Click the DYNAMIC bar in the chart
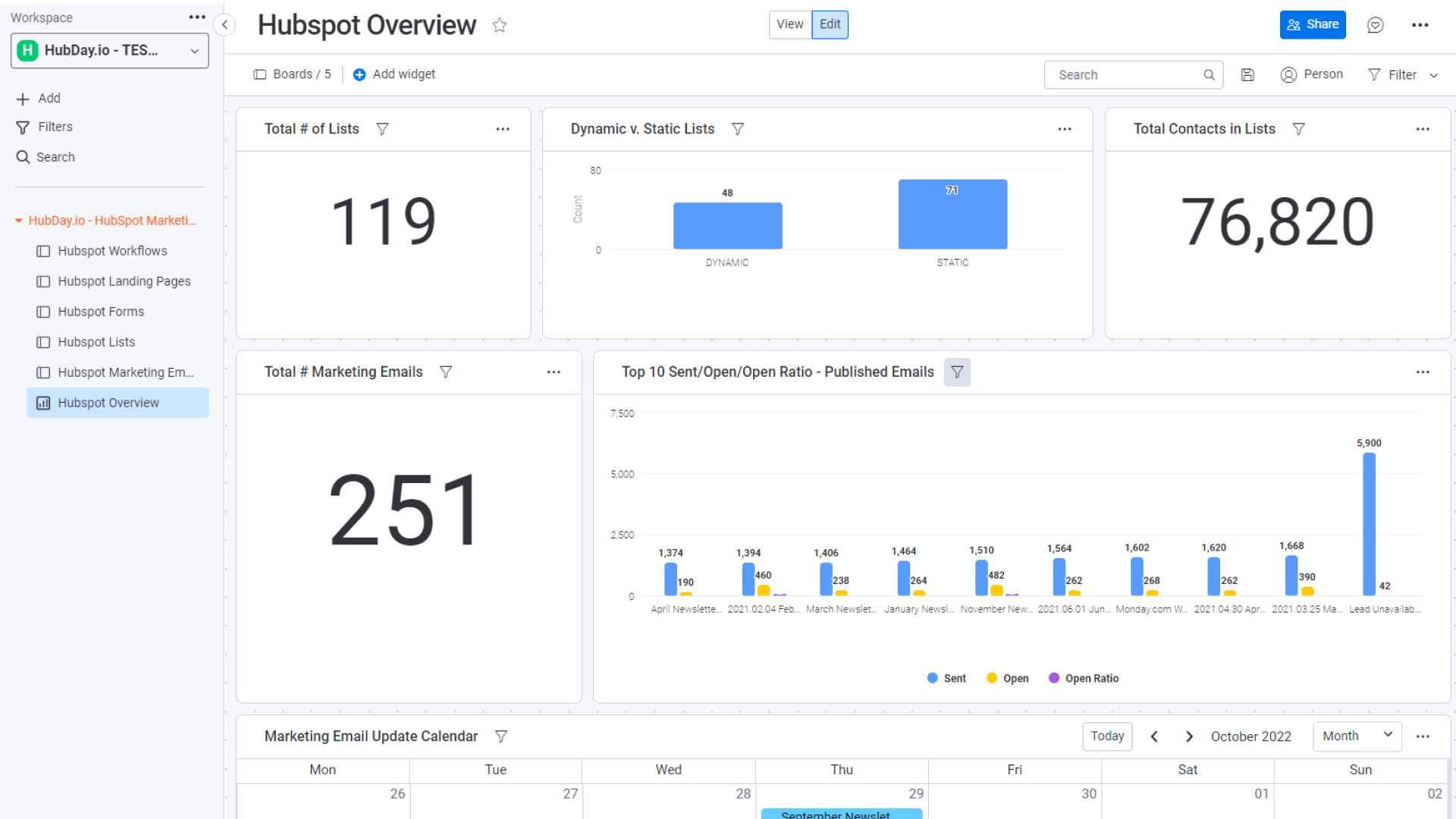 [x=727, y=225]
